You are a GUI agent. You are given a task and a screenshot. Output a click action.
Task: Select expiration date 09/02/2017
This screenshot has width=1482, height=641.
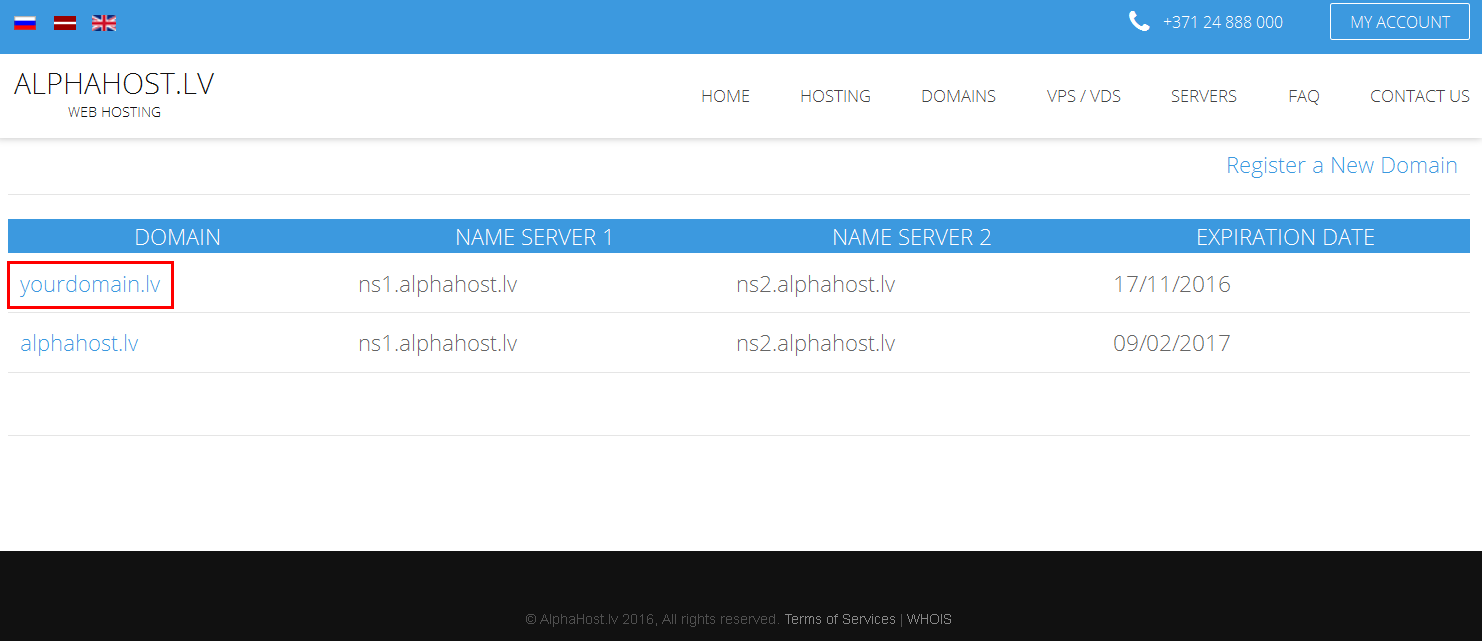point(1172,344)
